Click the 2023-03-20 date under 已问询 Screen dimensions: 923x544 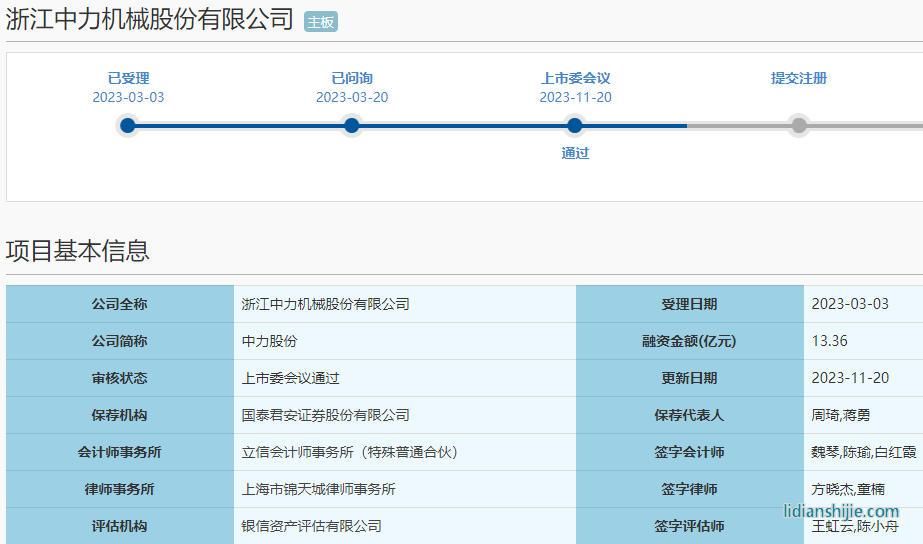(x=351, y=97)
